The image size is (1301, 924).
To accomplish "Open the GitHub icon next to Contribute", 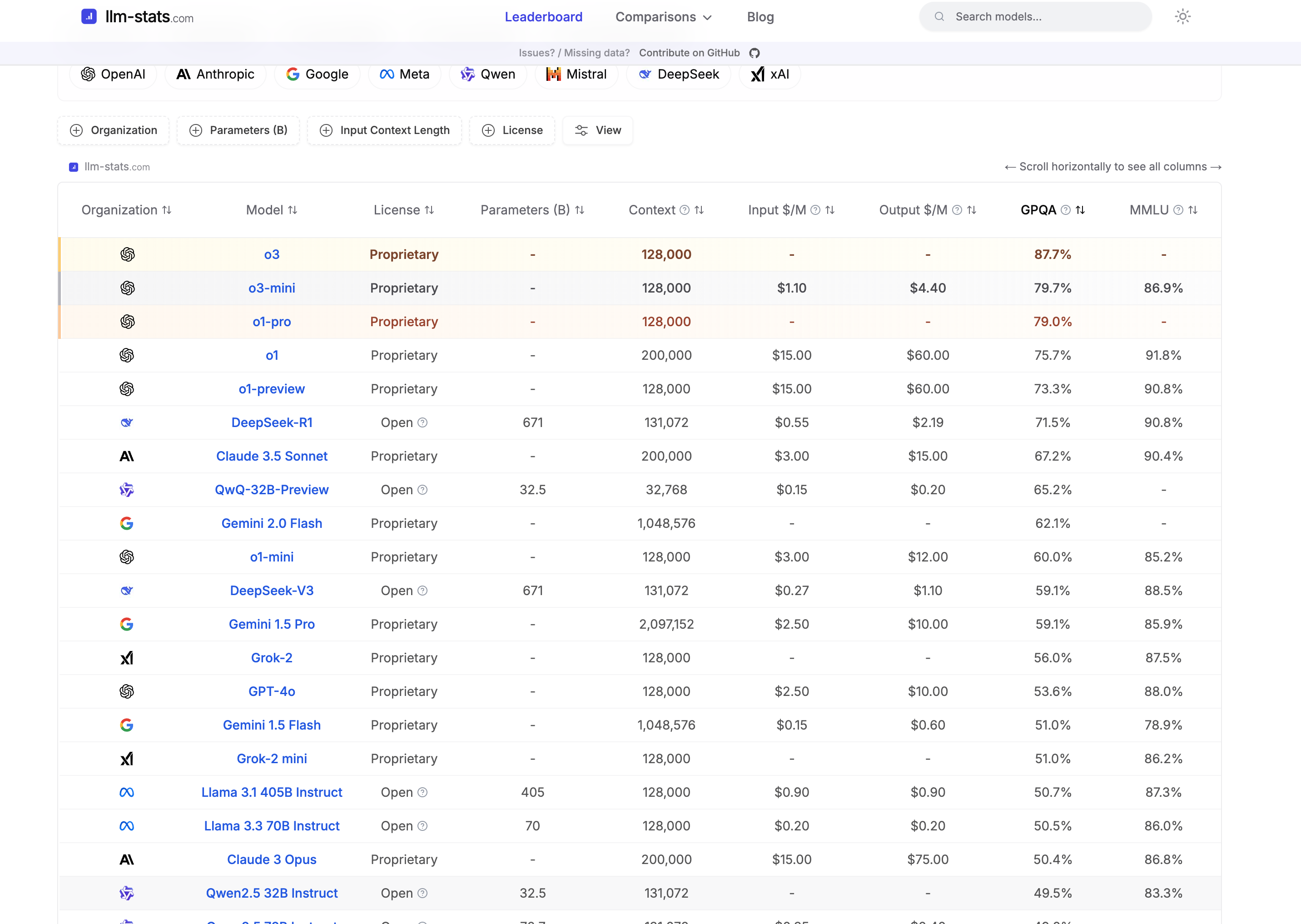I will [755, 53].
